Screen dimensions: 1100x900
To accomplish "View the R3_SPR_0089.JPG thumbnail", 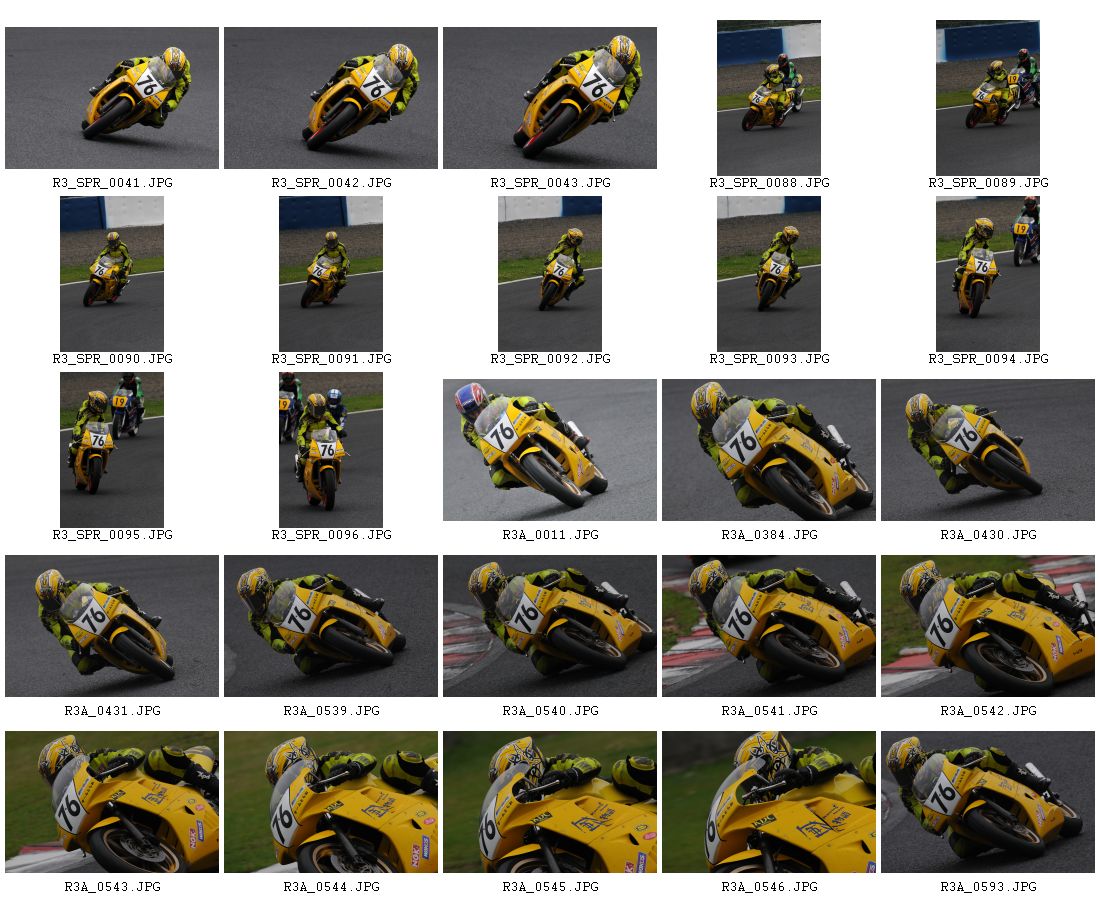I will pos(988,98).
